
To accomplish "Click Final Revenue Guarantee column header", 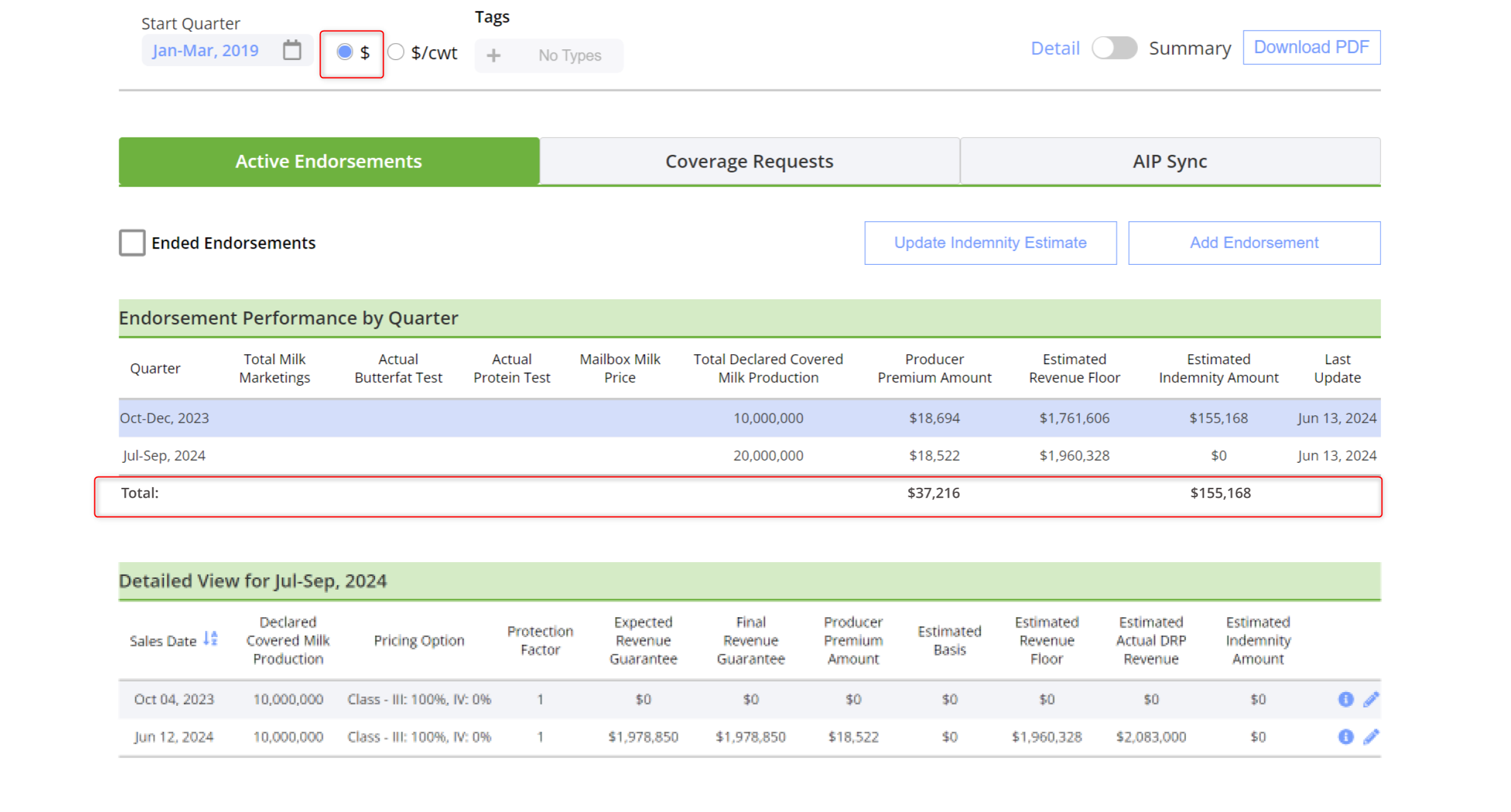I will point(751,640).
